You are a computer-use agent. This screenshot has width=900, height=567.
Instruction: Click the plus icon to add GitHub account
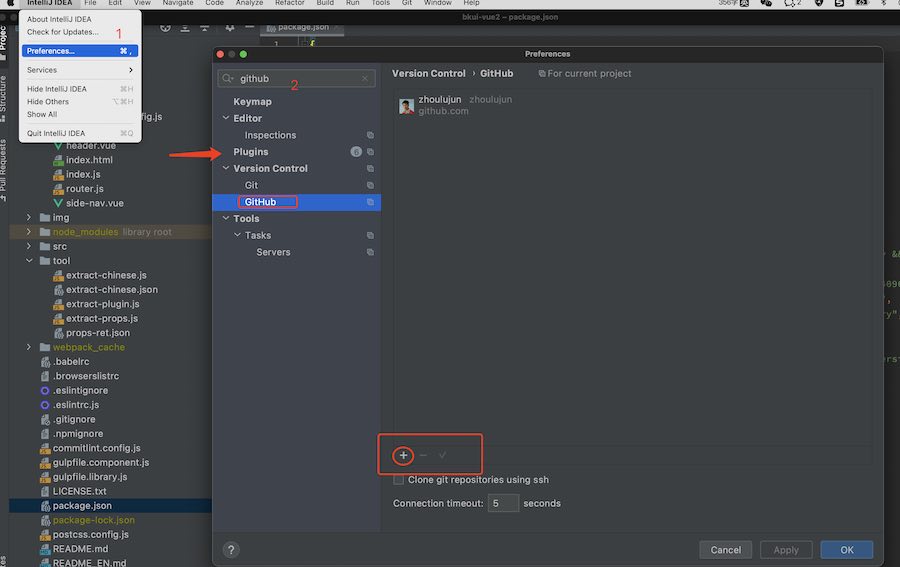click(403, 455)
